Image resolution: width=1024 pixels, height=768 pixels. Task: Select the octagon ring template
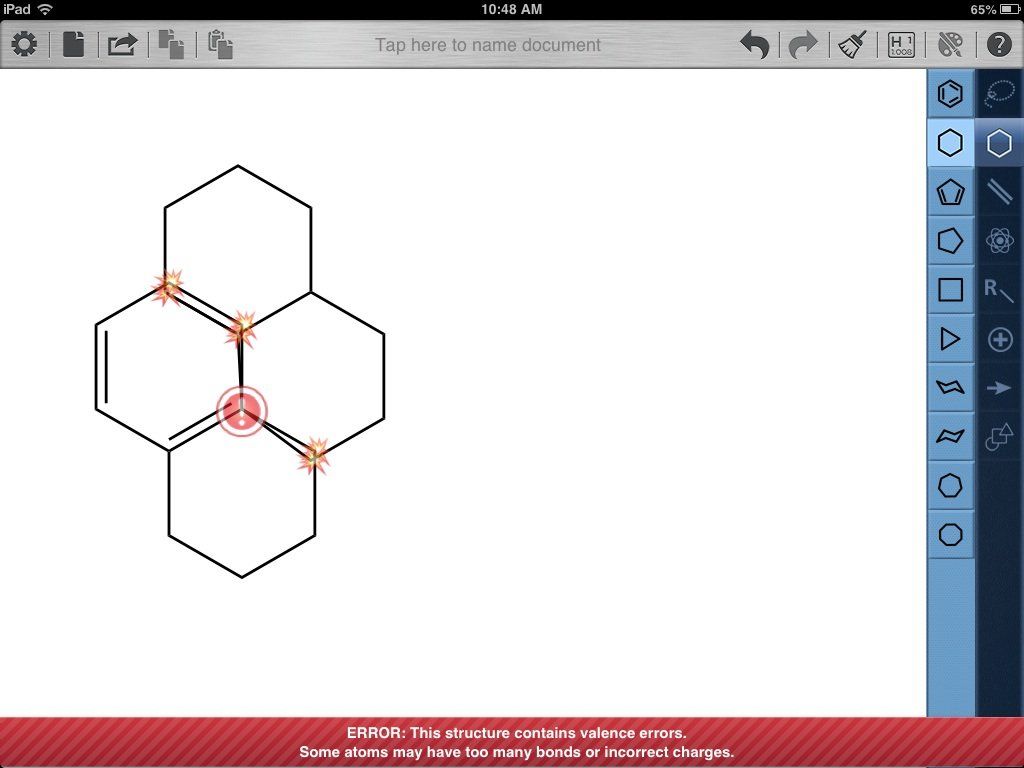coord(950,534)
